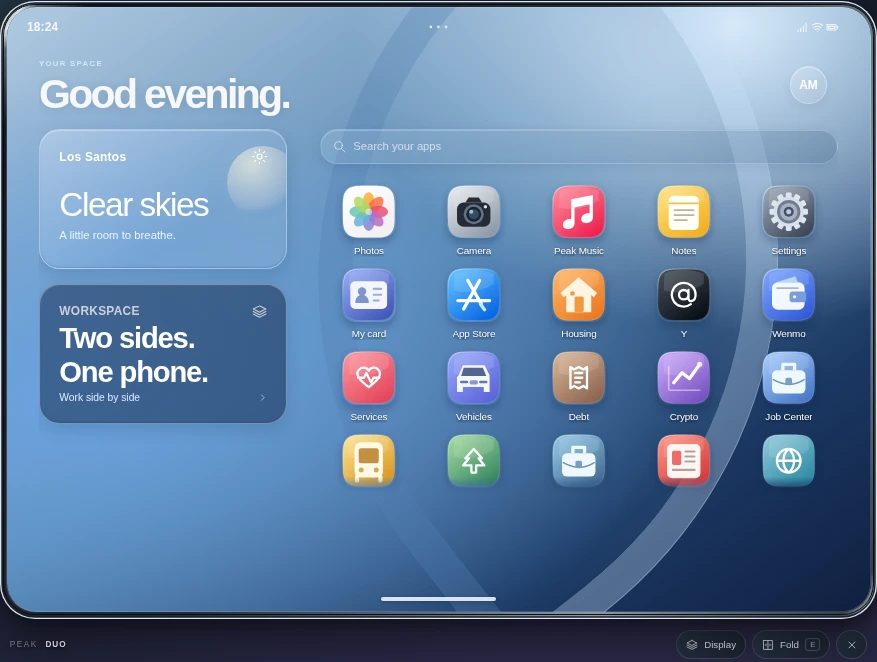Open the red newspaper app icon

click(683, 461)
